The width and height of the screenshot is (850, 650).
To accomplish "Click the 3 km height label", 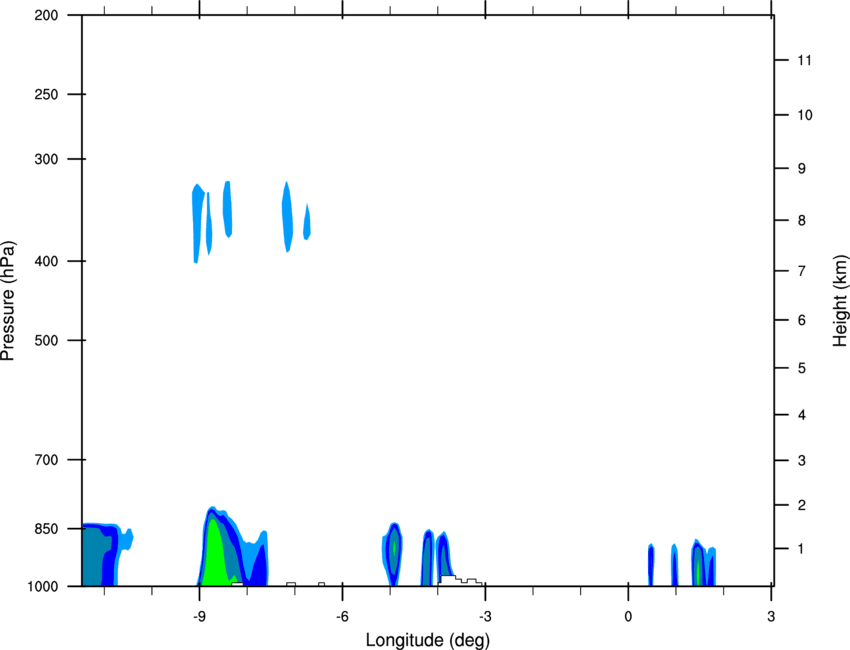I will pos(802,461).
